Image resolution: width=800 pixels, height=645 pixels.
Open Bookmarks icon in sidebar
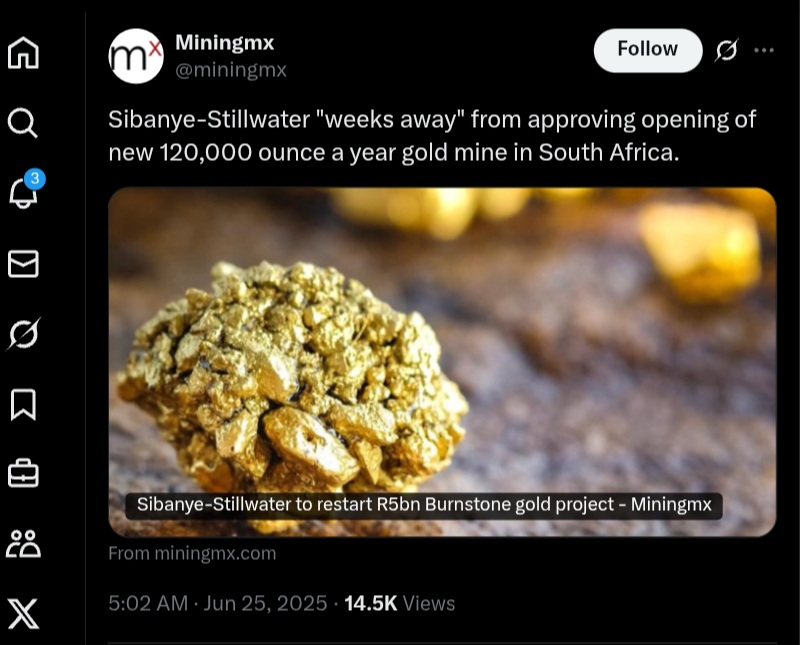pos(23,405)
